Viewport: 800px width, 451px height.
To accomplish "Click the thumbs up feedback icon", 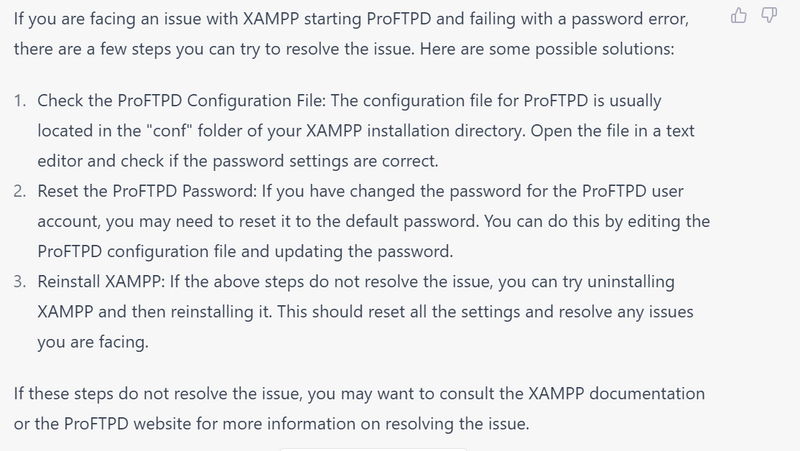I will pos(738,16).
